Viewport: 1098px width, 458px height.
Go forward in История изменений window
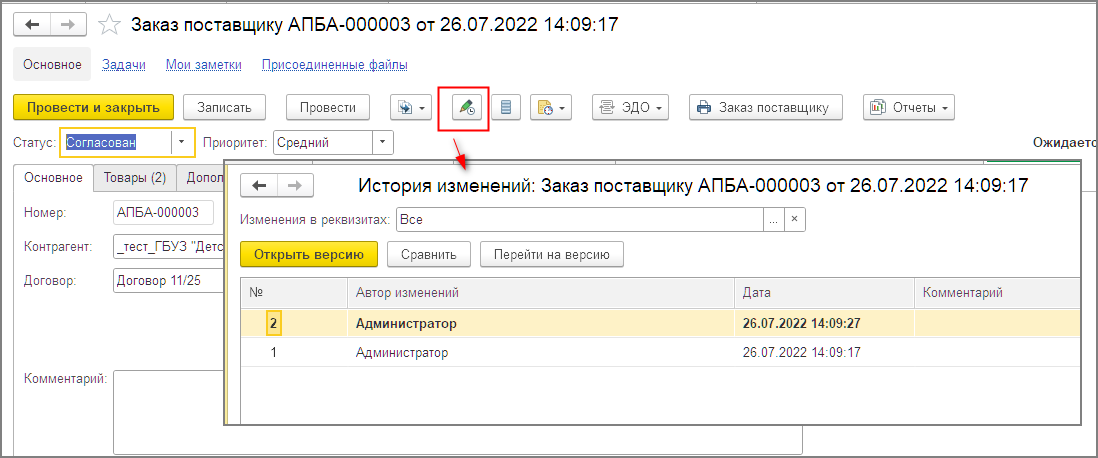(296, 186)
